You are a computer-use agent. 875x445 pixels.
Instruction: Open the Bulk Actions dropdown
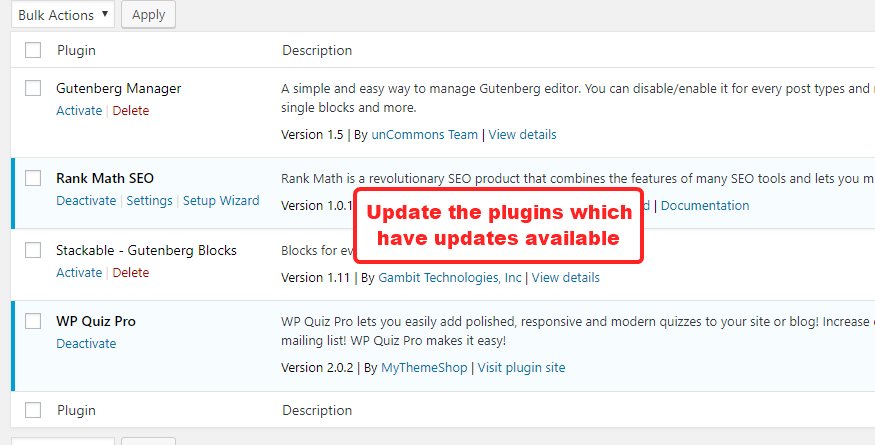62,15
